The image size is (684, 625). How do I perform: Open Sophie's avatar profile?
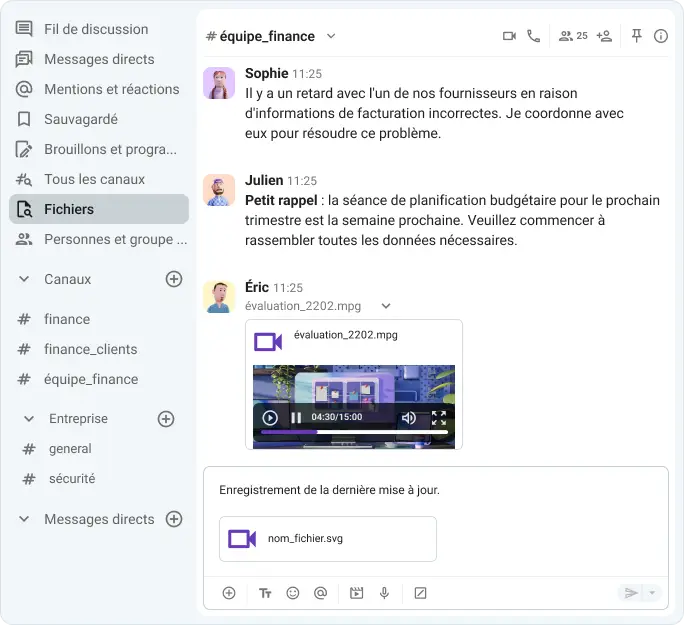[219, 83]
